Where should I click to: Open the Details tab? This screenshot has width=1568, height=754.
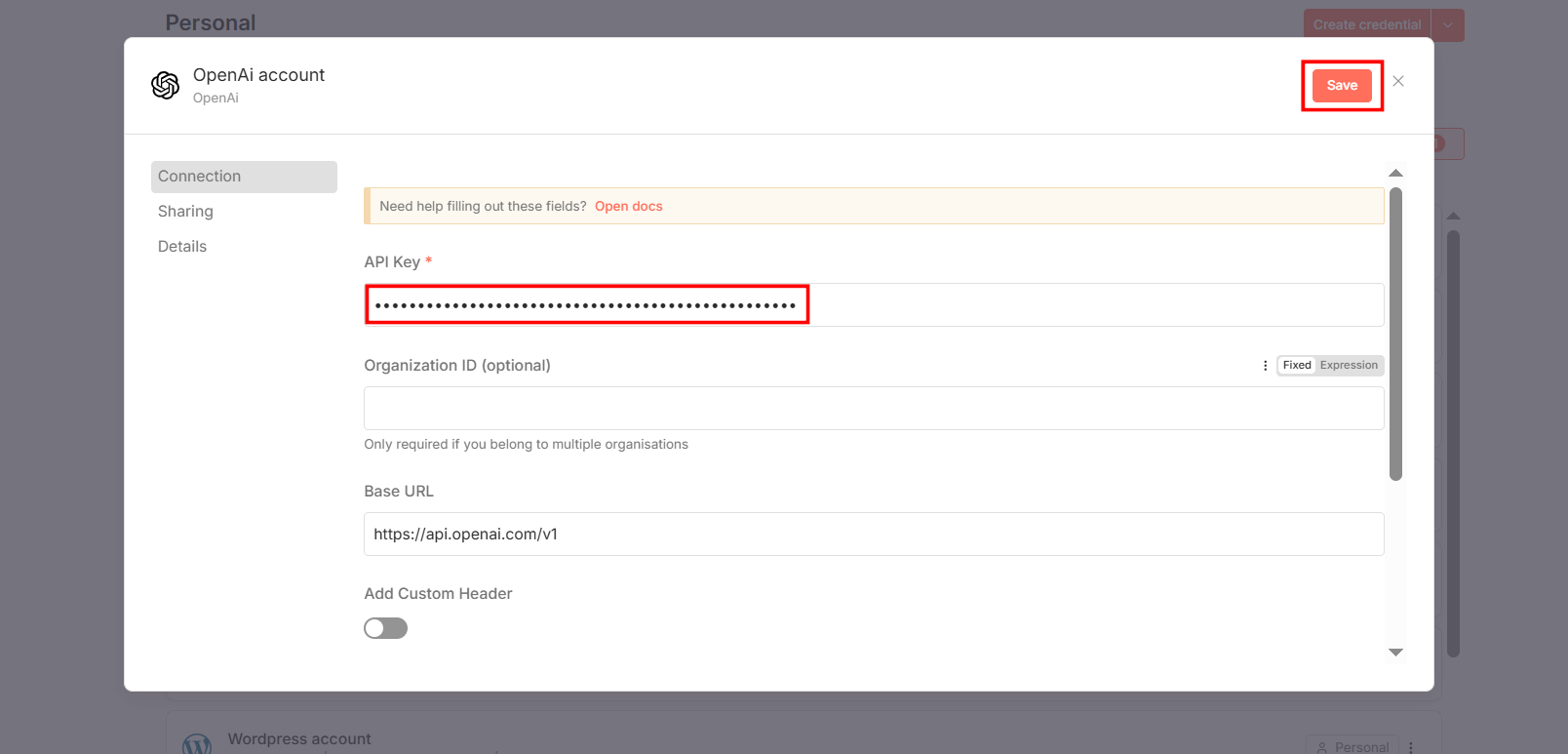182,247
